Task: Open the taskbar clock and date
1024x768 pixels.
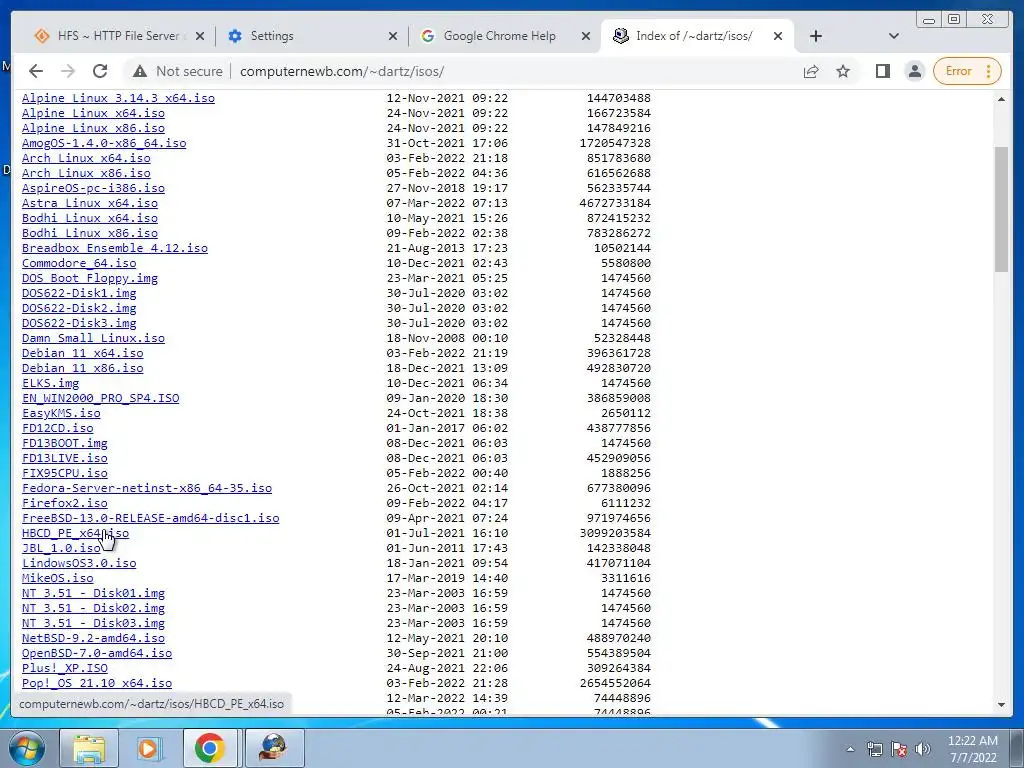Action: click(x=972, y=749)
